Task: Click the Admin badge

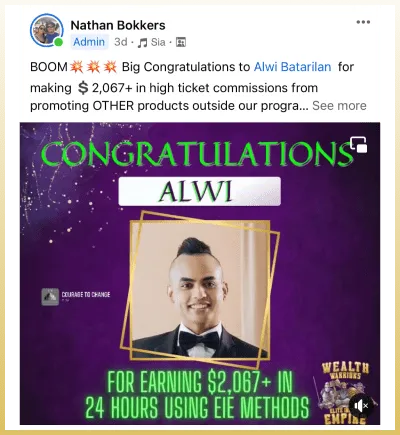Action: point(89,42)
